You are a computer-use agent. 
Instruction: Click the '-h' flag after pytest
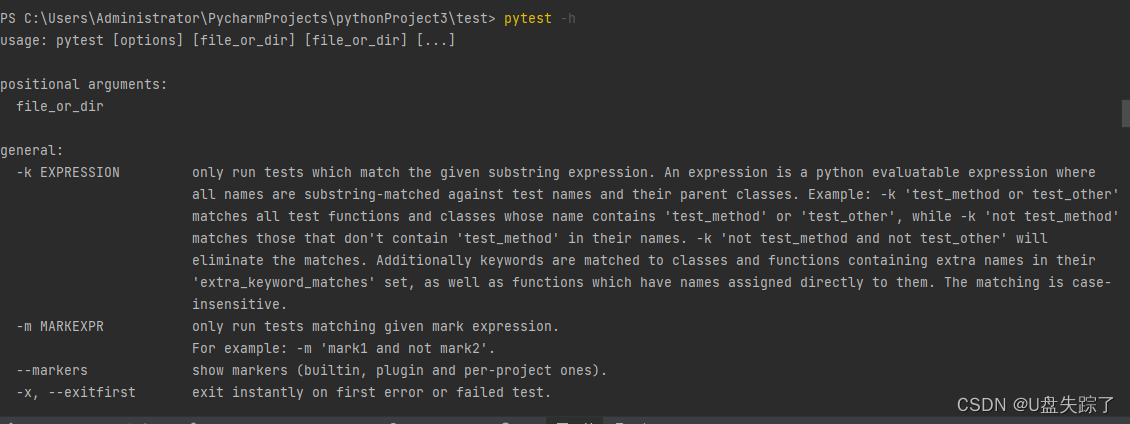pyautogui.click(x=568, y=19)
